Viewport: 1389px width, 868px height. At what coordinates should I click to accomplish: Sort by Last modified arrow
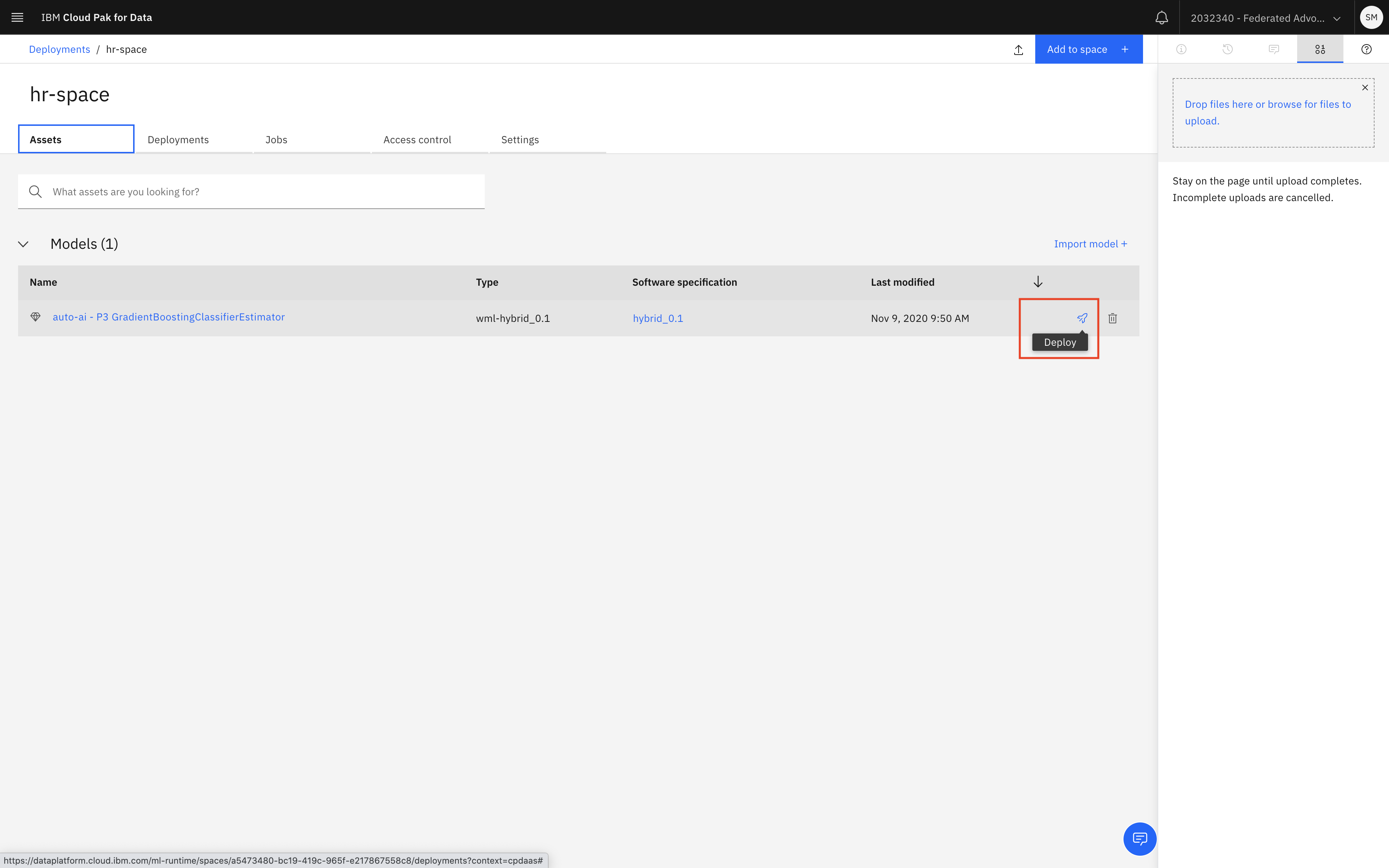[1038, 282]
